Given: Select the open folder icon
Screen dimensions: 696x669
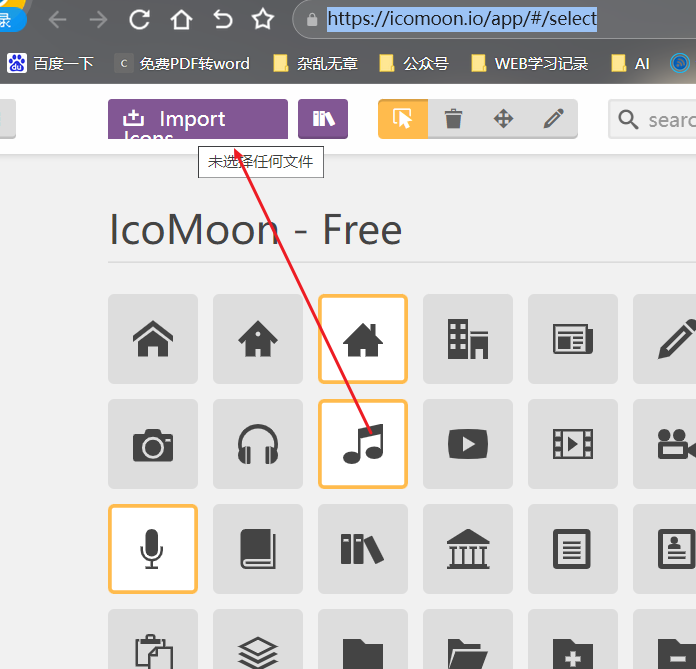Looking at the screenshot, I should (x=468, y=639).
